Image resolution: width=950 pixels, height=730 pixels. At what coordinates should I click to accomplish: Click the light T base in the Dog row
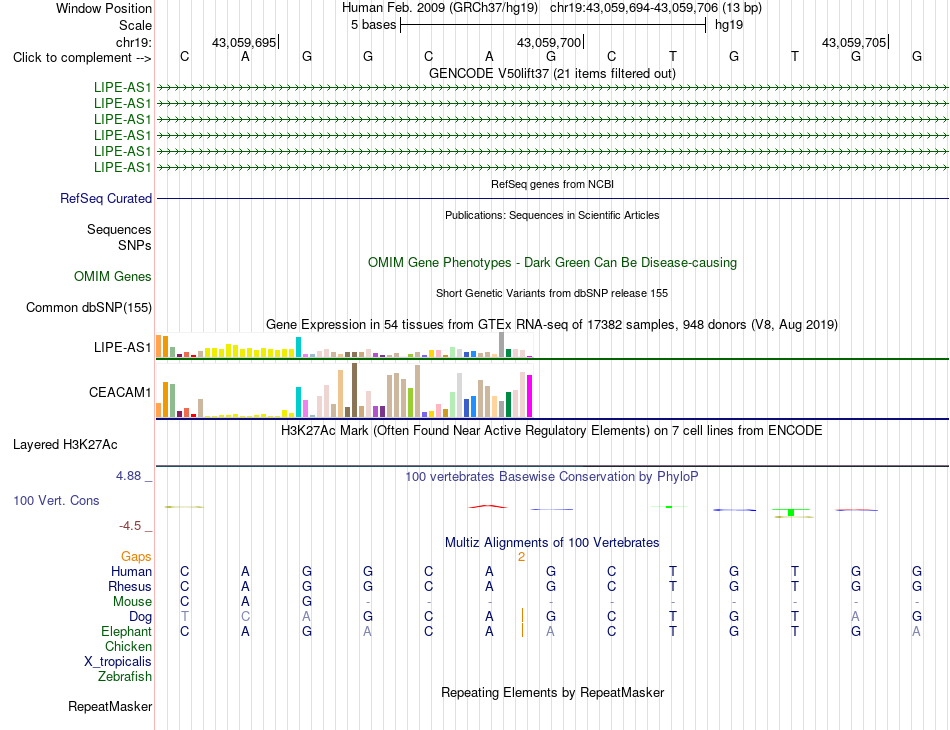tap(185, 617)
